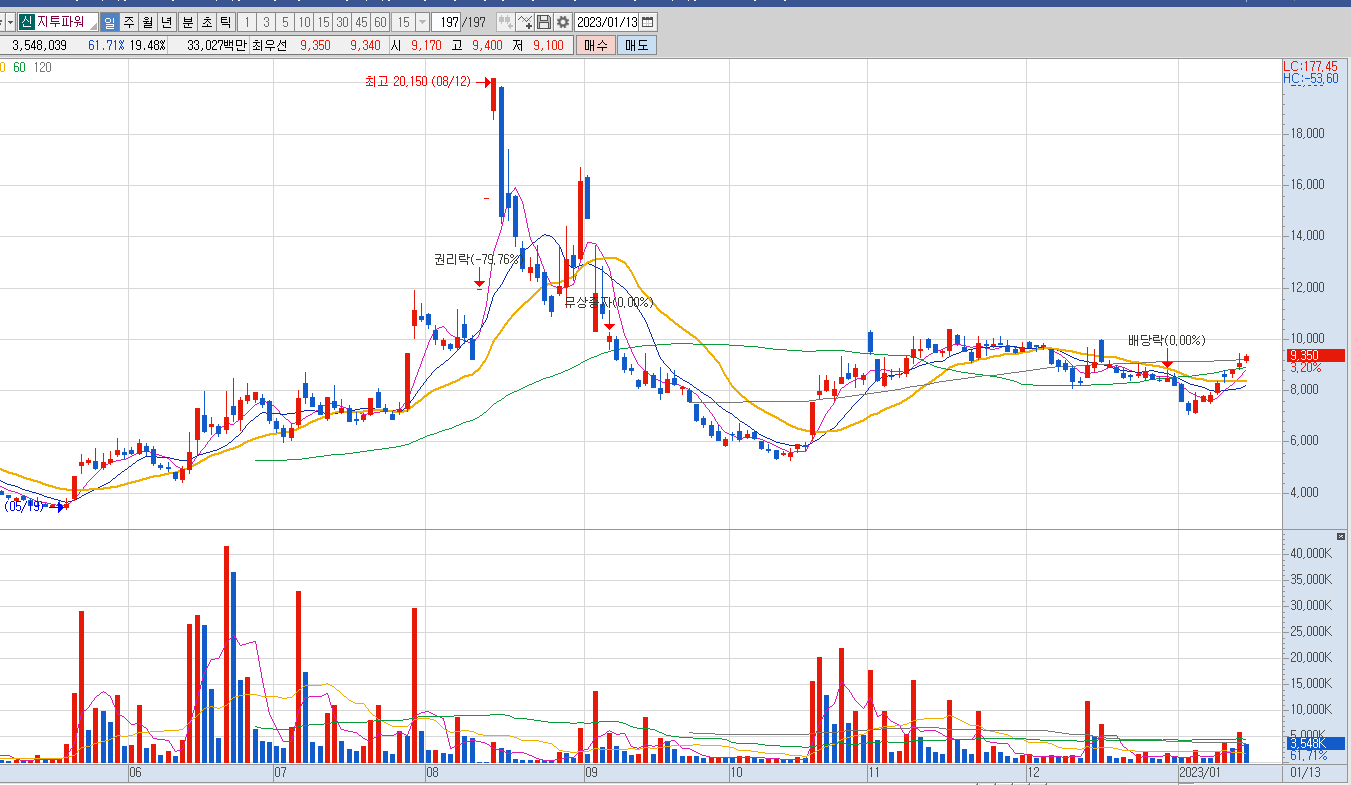Click the open price value 9,170
This screenshot has height=785, width=1351.
pyautogui.click(x=426, y=45)
